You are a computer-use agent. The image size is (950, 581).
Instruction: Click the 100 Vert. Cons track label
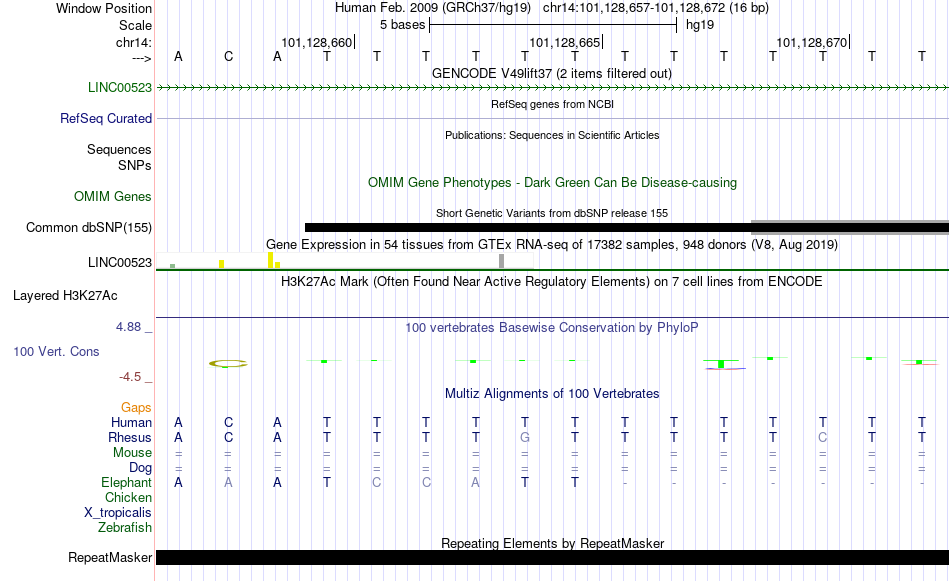coord(56,351)
